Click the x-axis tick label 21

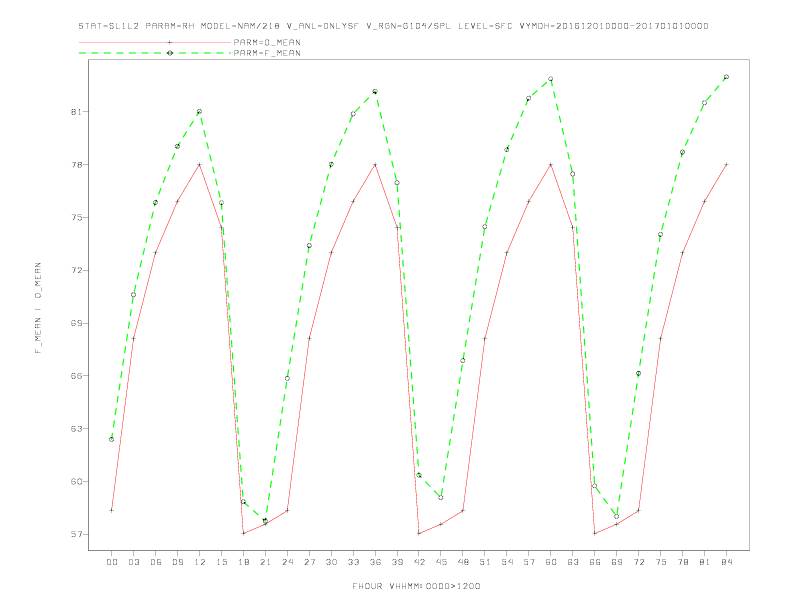[x=265, y=562]
